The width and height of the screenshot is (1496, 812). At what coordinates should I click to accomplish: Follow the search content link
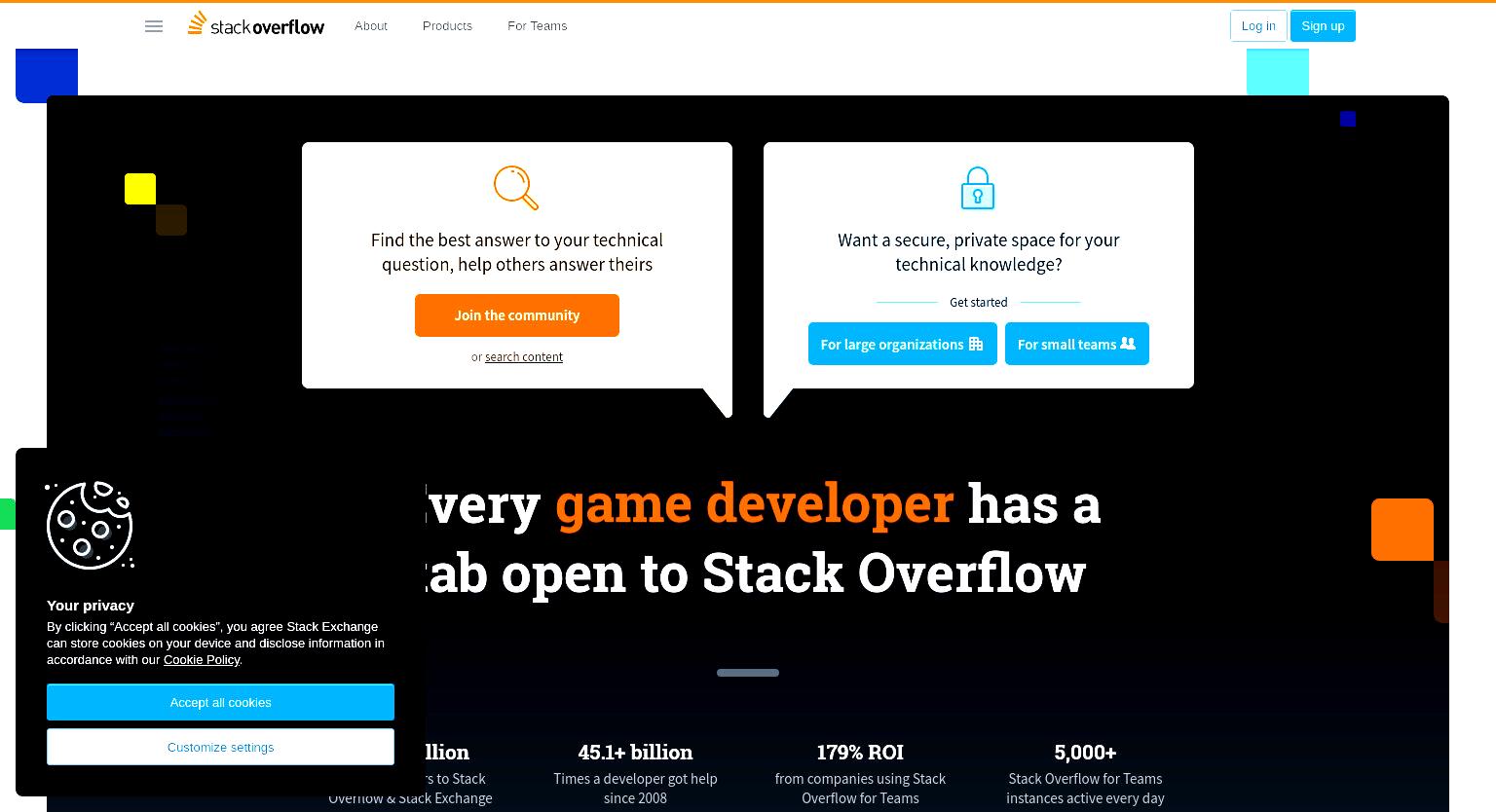[524, 357]
